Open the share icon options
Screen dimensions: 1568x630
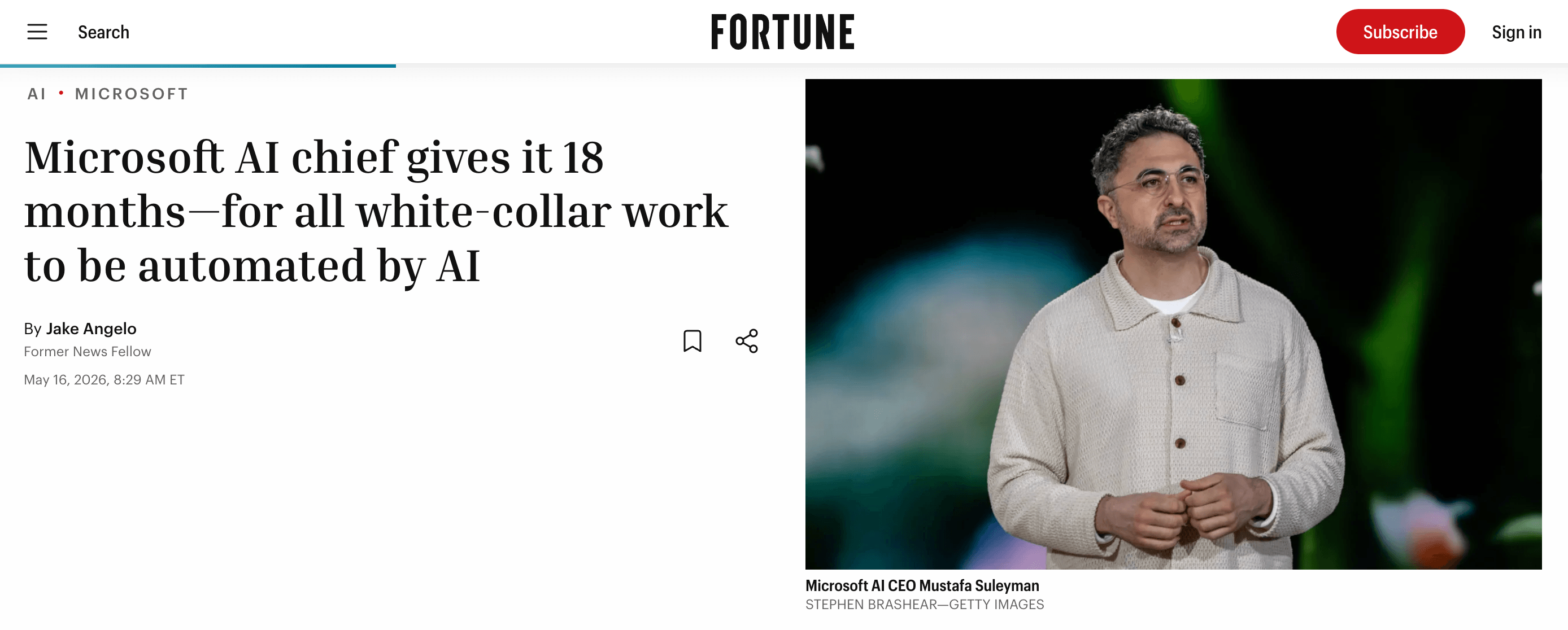coord(746,340)
